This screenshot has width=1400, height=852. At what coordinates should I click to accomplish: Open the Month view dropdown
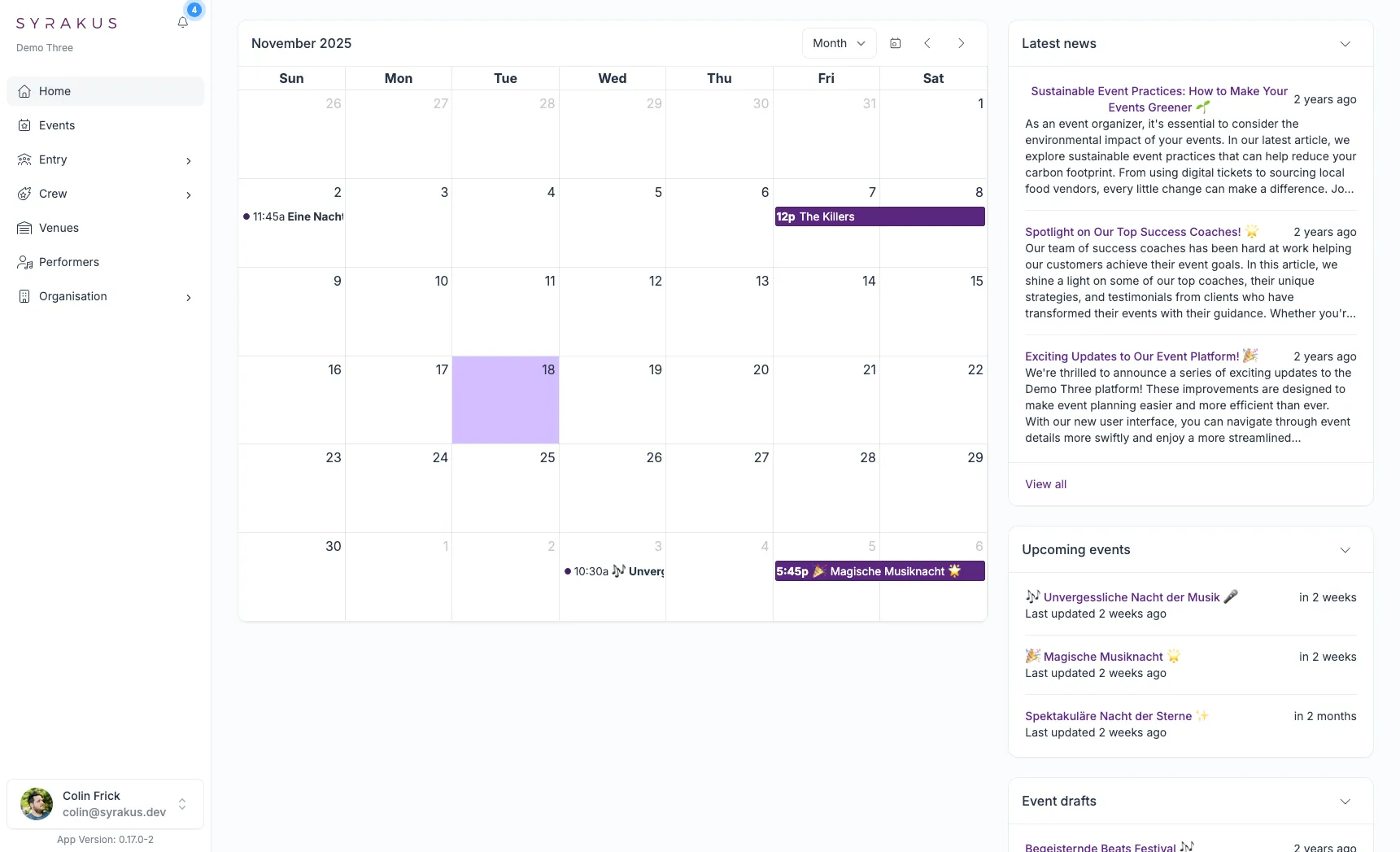coord(839,43)
